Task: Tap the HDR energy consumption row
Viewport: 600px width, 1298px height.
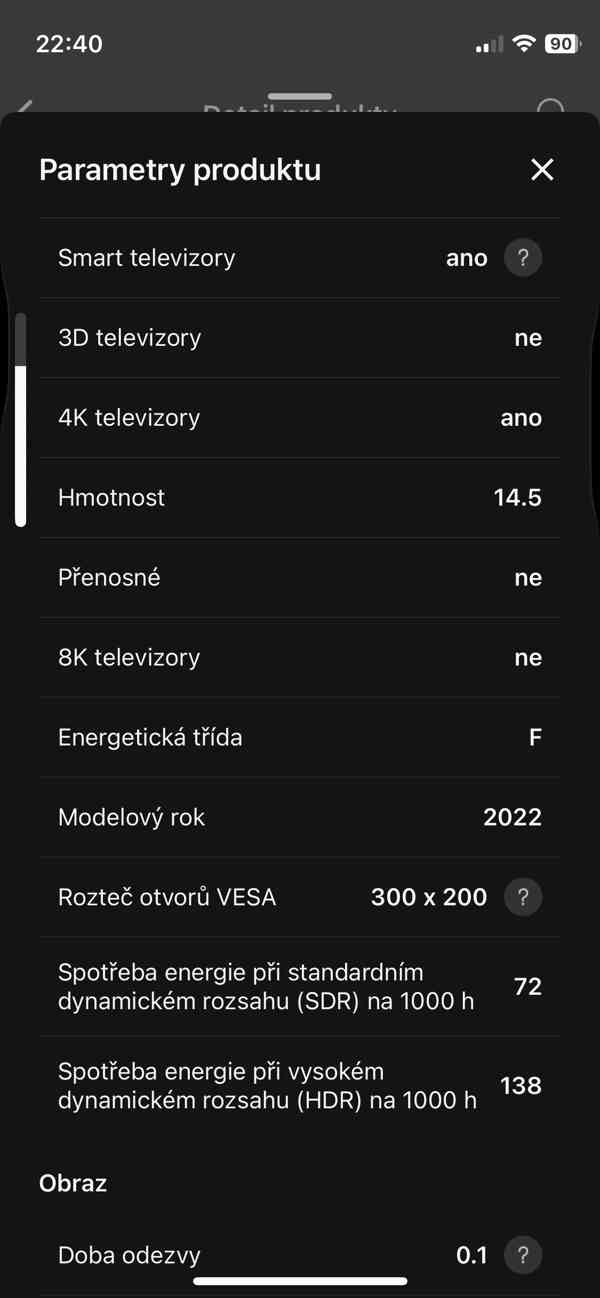Action: (x=300, y=1086)
